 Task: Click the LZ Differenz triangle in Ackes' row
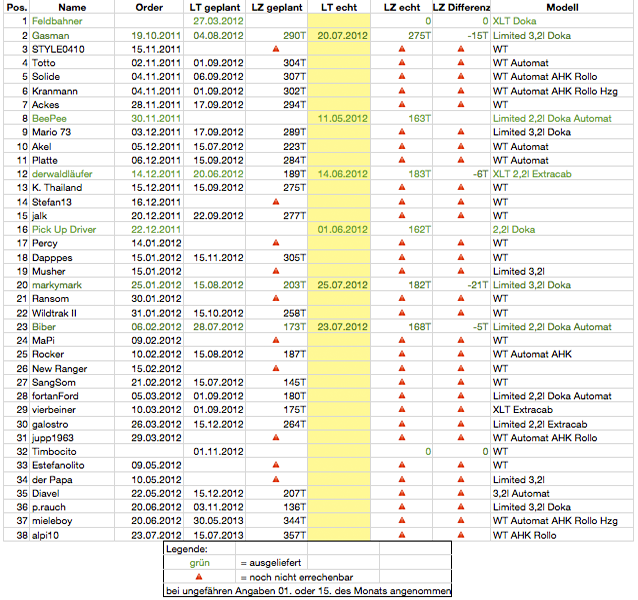(461, 104)
